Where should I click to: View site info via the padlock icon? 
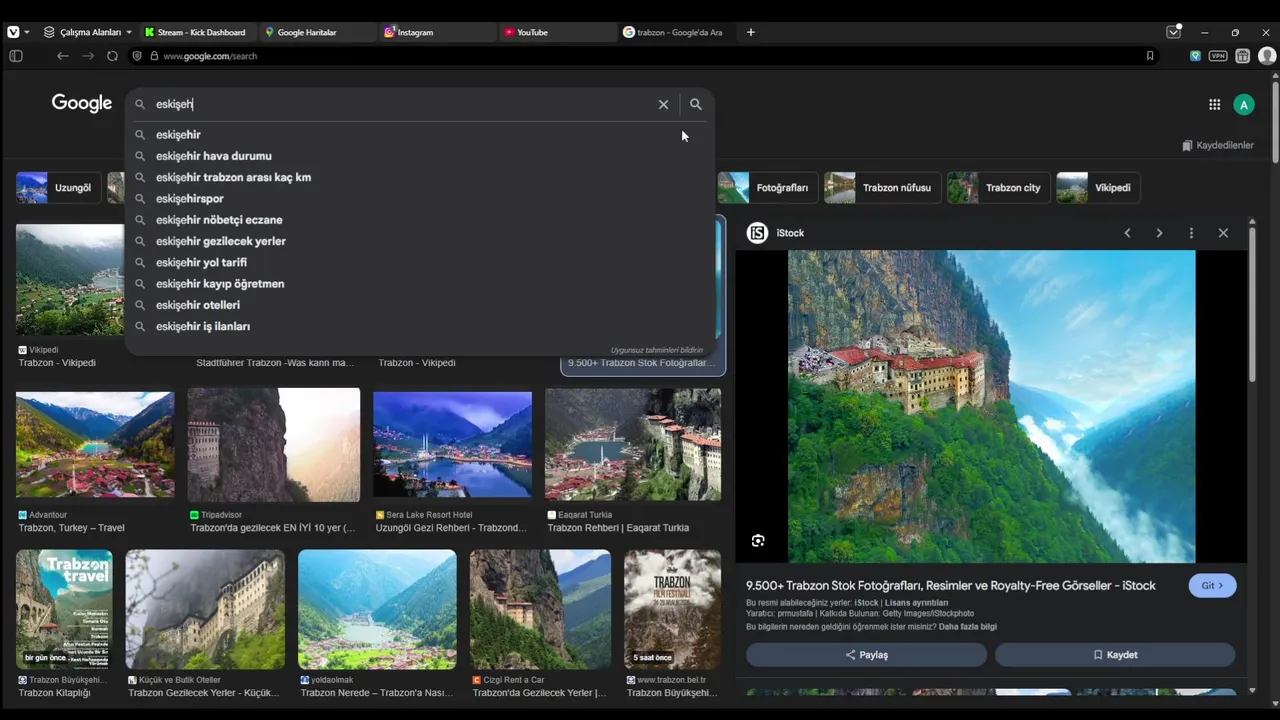pyautogui.click(x=154, y=56)
